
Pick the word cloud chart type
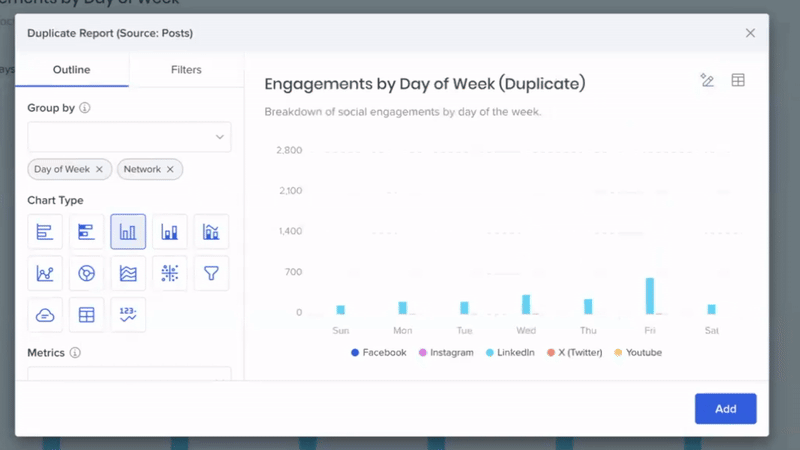(x=45, y=315)
